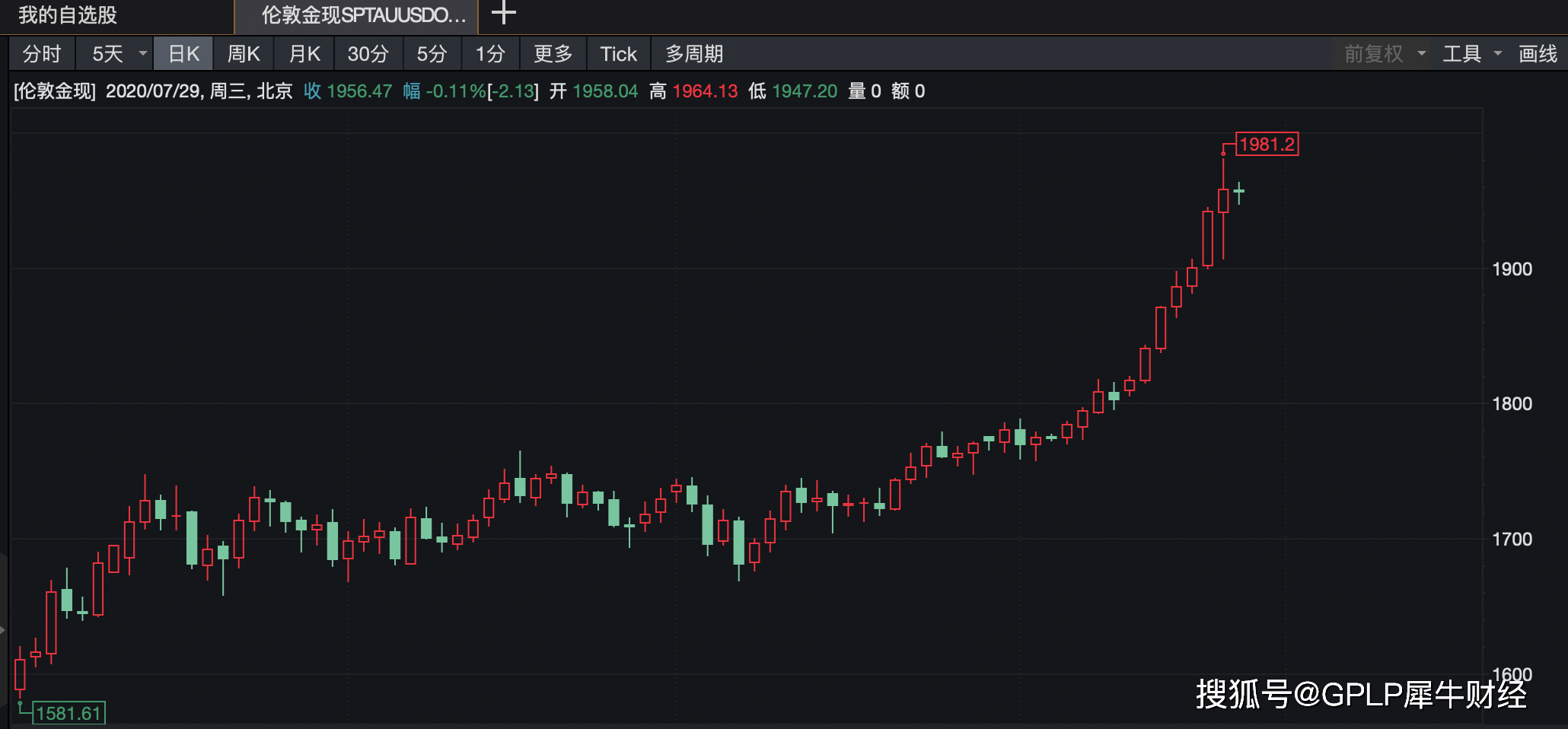Viewport: 1568px width, 729px height.
Task: Select the 5天 period
Action: pyautogui.click(x=107, y=54)
